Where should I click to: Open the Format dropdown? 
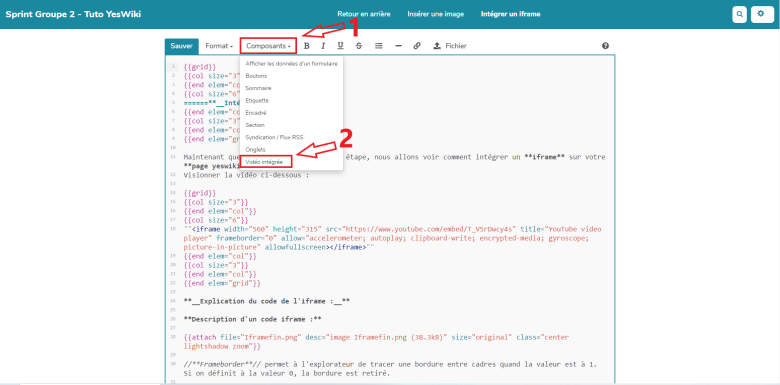click(219, 46)
